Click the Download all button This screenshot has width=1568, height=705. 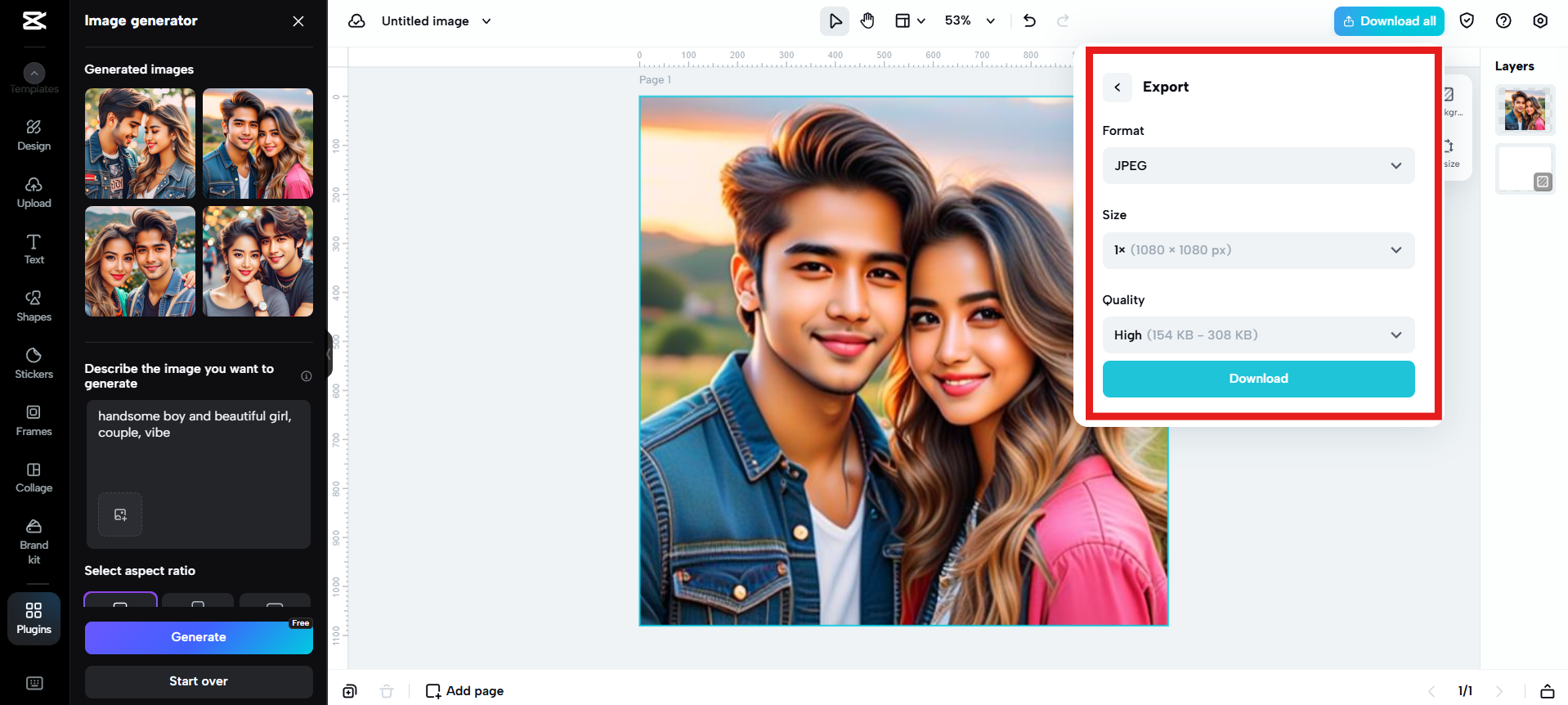pyautogui.click(x=1389, y=21)
